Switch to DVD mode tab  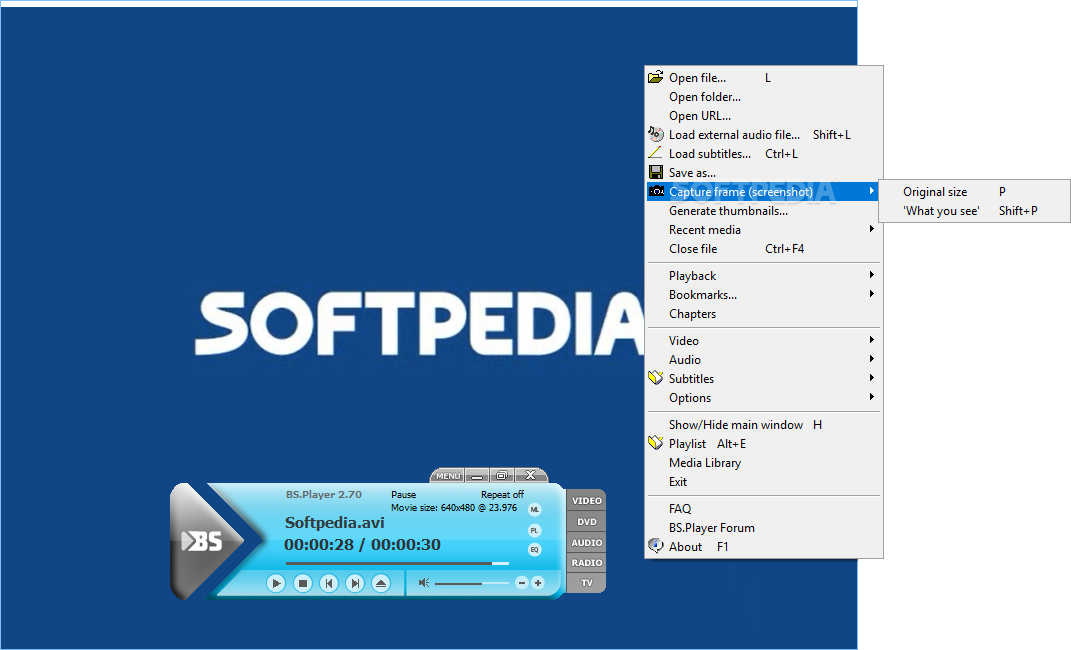point(587,522)
